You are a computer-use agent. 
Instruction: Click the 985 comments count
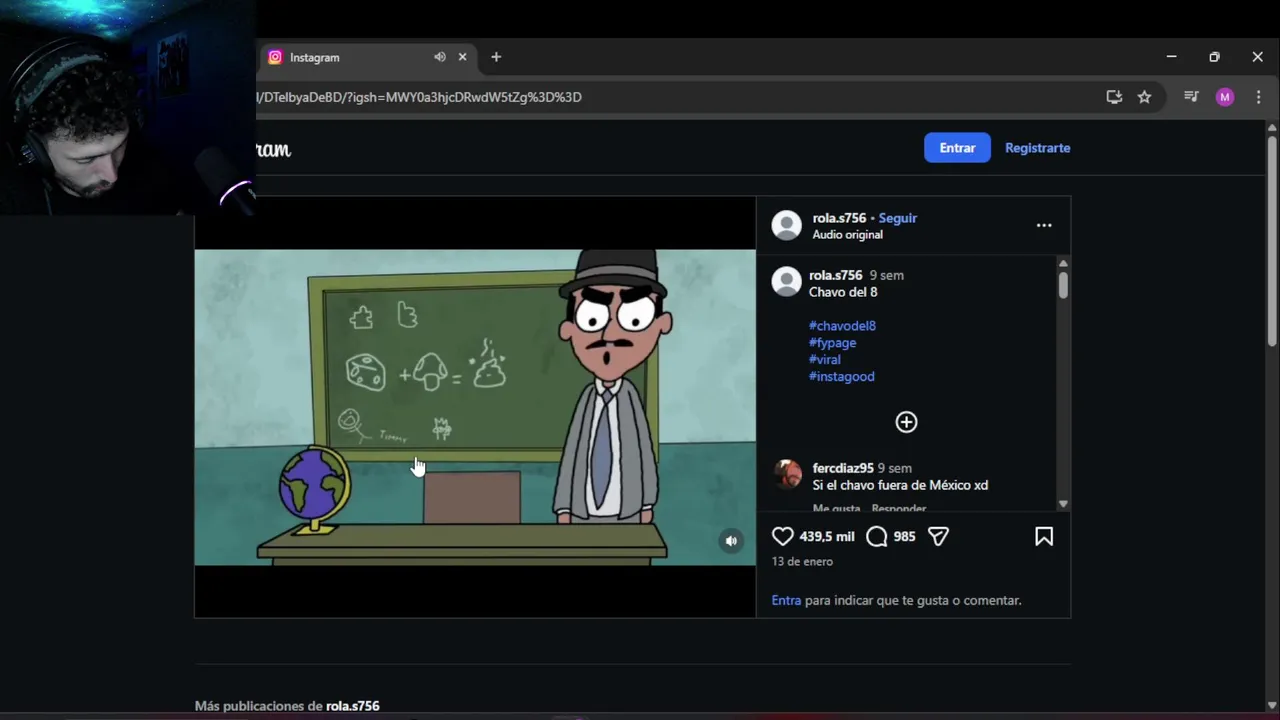tap(904, 537)
